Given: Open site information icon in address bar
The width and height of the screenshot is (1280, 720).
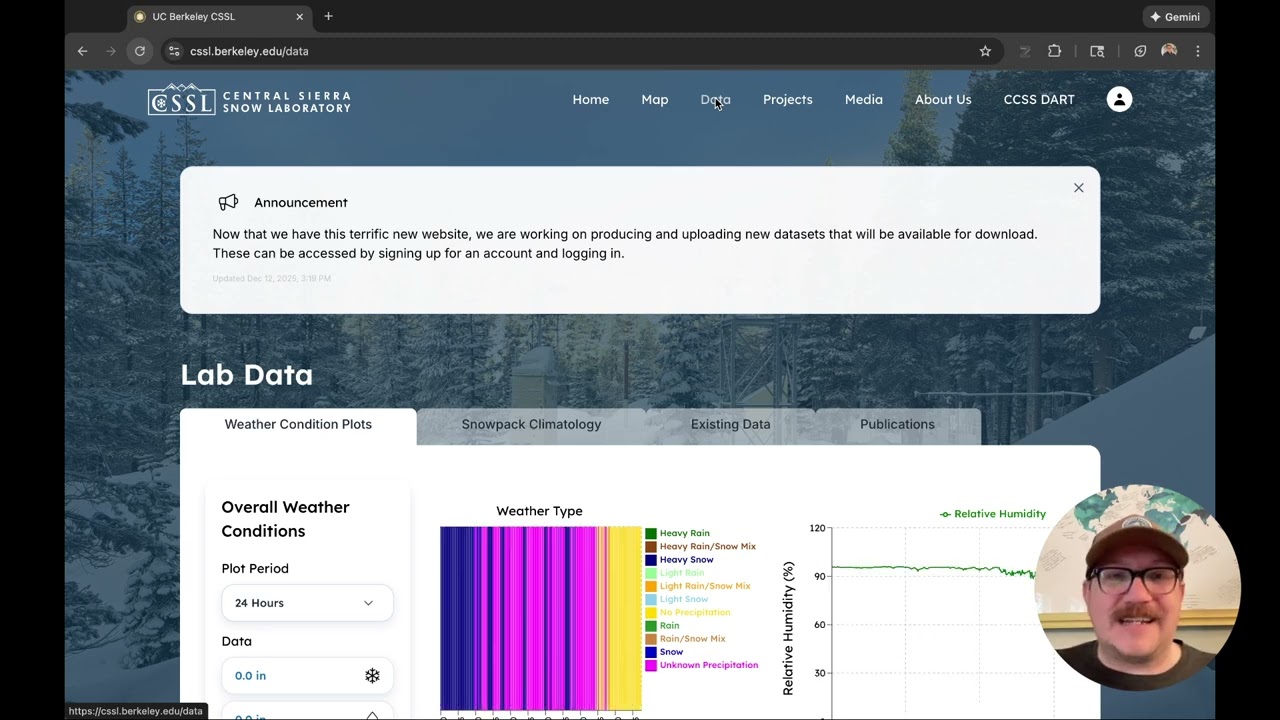Looking at the screenshot, I should coord(174,51).
